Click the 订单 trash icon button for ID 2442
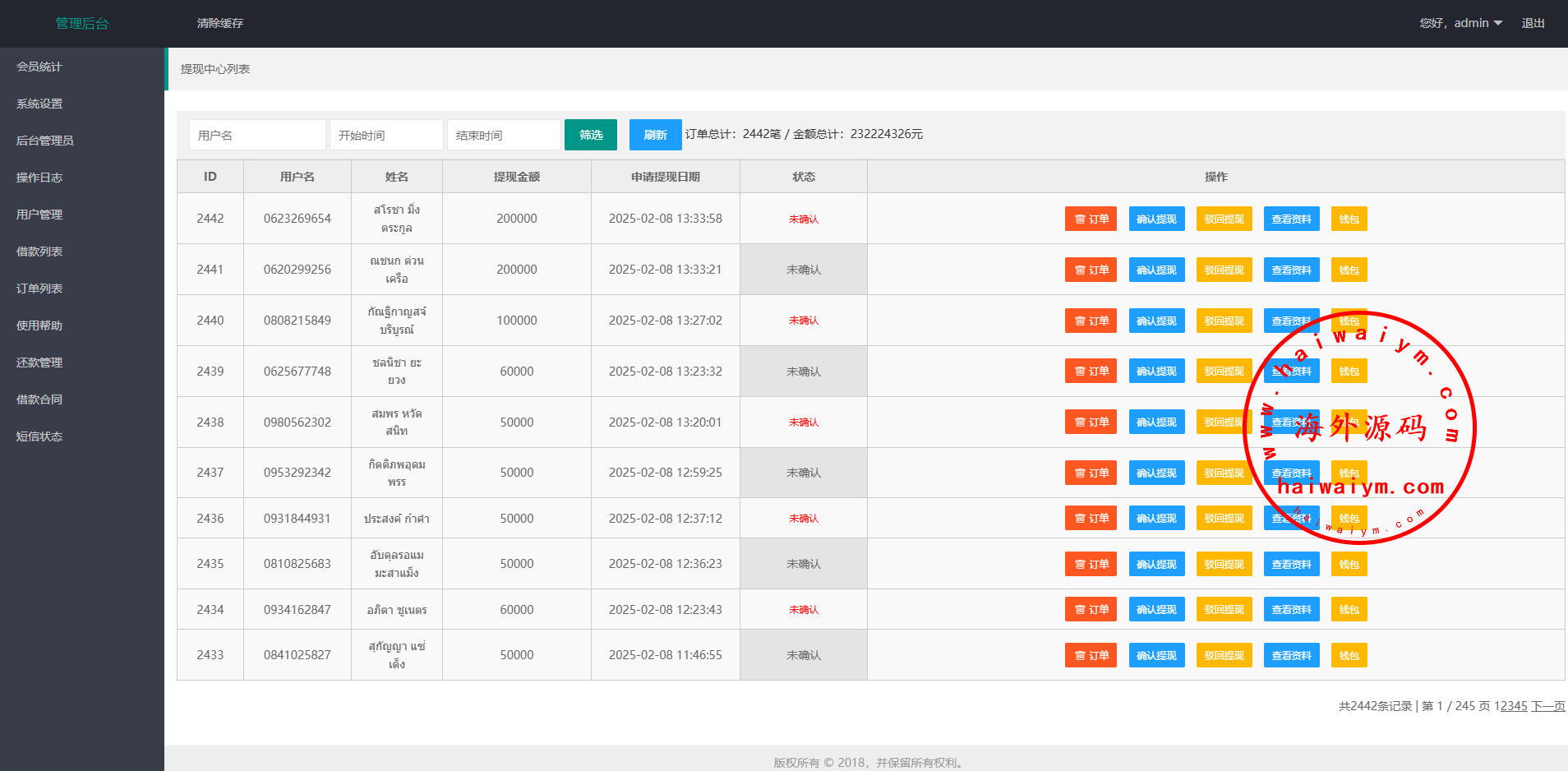Viewport: 1568px width, 771px height. click(1091, 219)
